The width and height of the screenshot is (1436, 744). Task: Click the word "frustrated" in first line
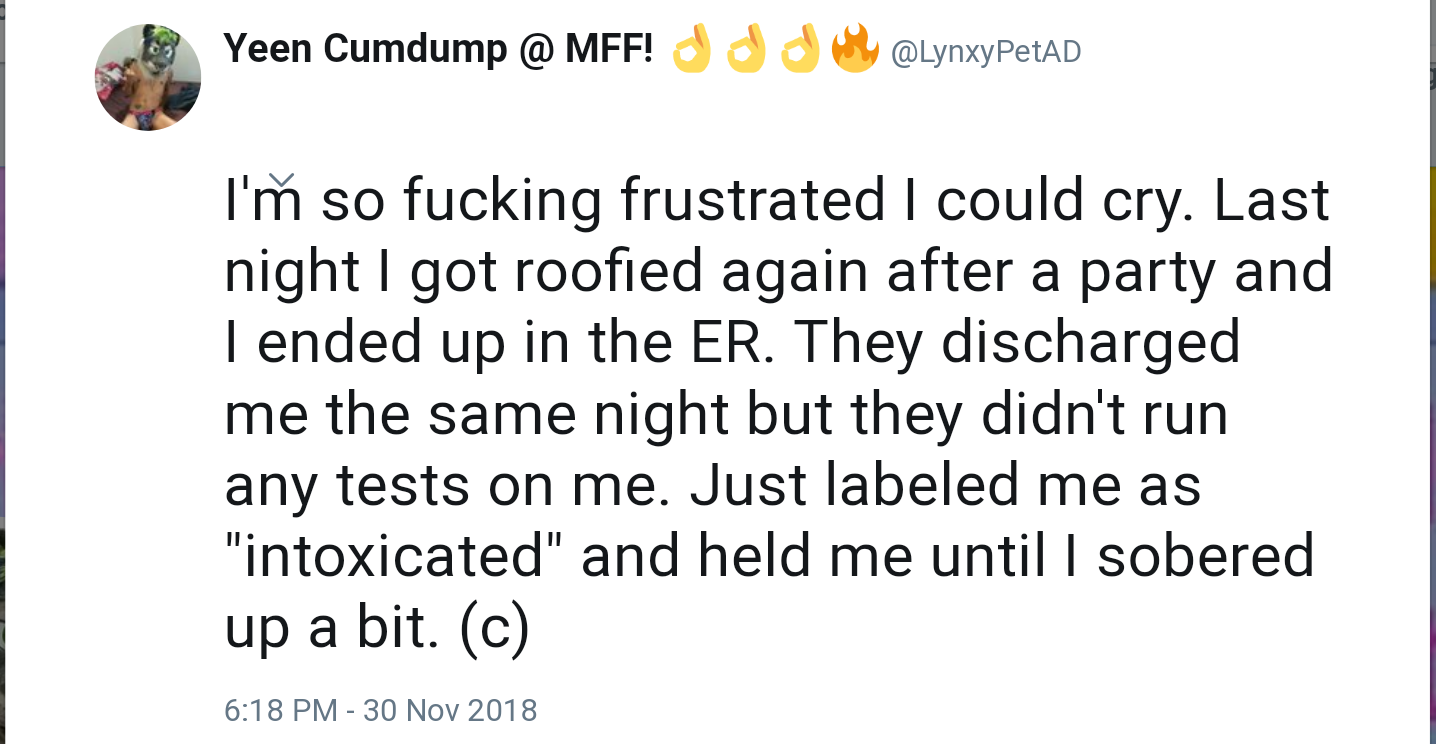pyautogui.click(x=752, y=200)
